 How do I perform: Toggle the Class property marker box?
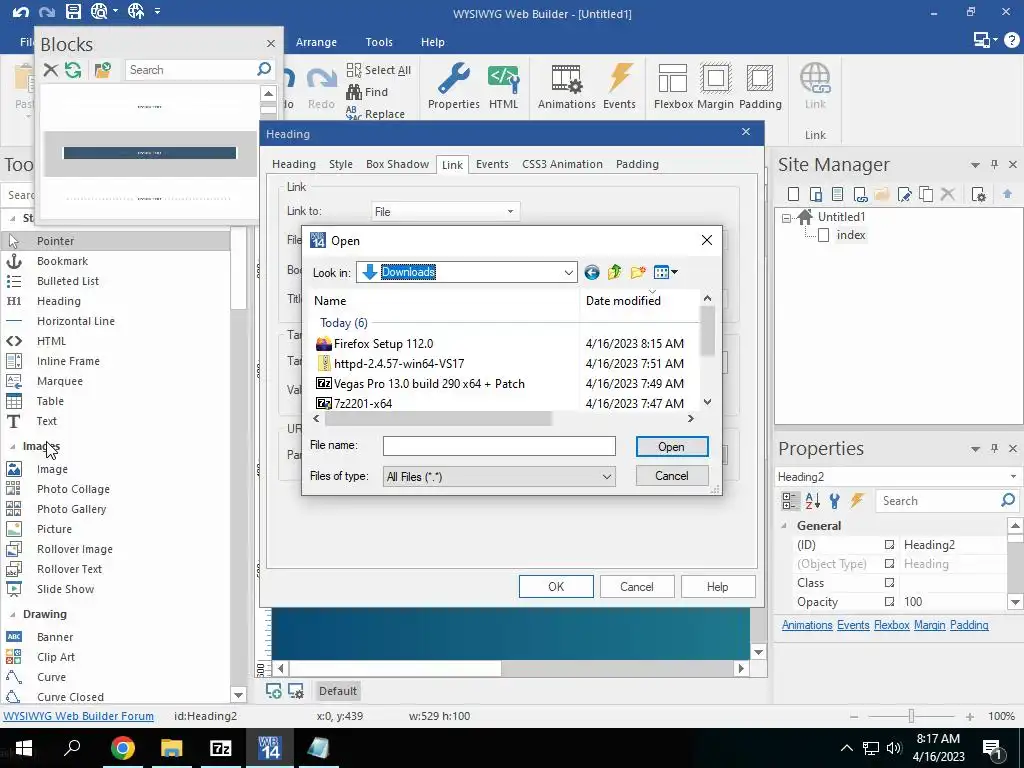889,583
